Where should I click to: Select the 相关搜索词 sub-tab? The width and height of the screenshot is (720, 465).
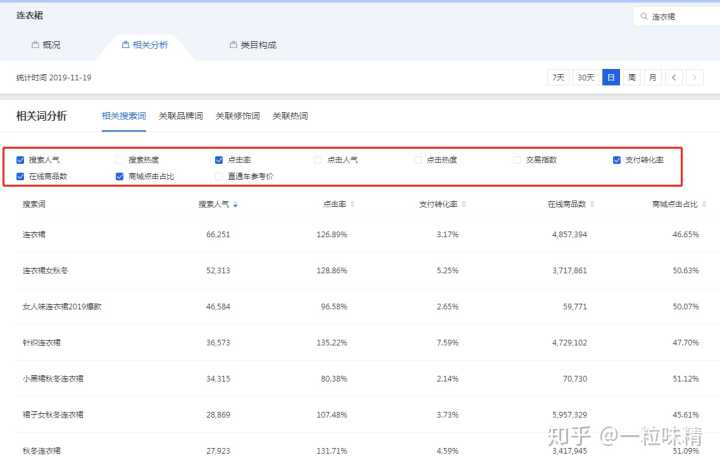pyautogui.click(x=124, y=116)
